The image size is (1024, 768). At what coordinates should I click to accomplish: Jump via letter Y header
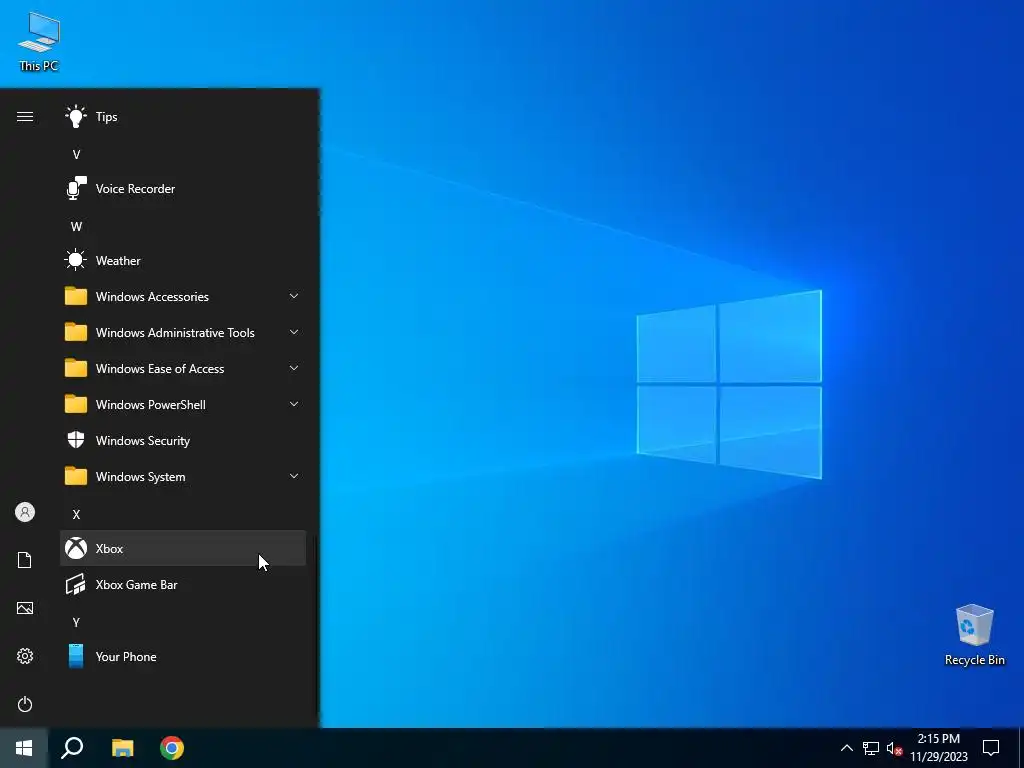point(76,622)
